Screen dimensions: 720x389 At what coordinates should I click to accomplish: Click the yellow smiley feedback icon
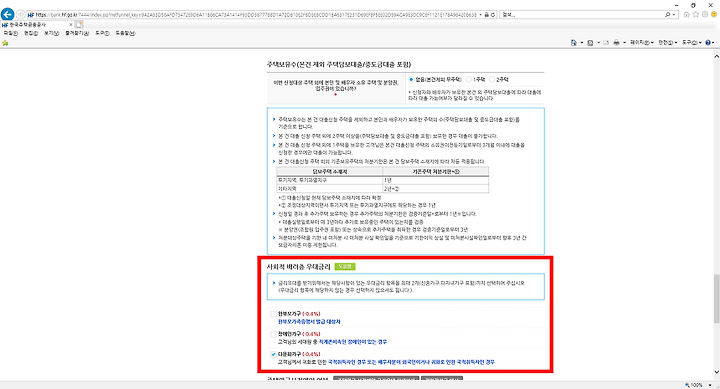click(x=714, y=15)
